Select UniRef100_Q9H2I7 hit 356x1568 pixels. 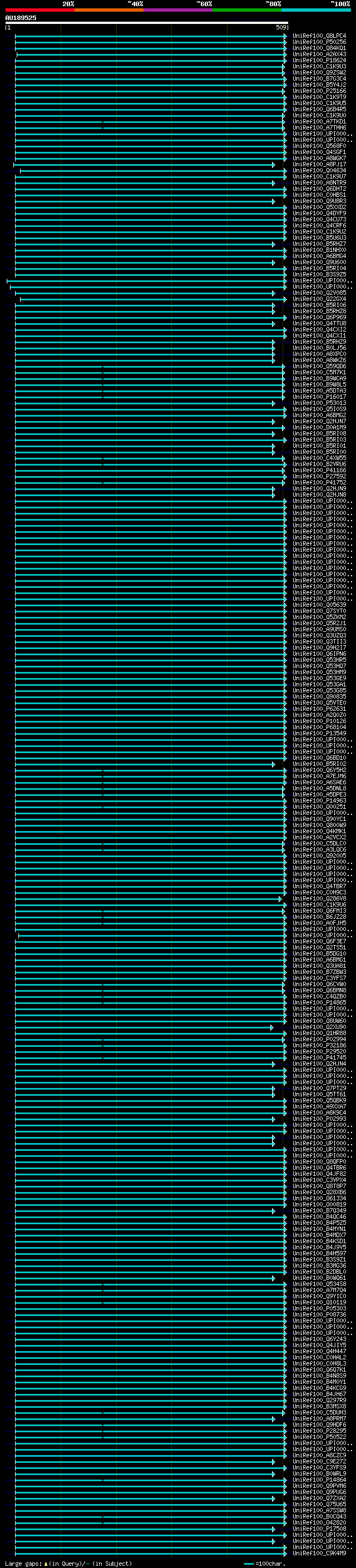coord(319,647)
